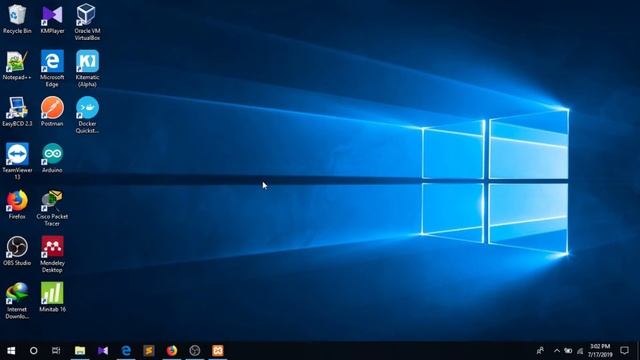The image size is (640, 360).
Task: Show hidden system tray icons
Action: (557, 351)
